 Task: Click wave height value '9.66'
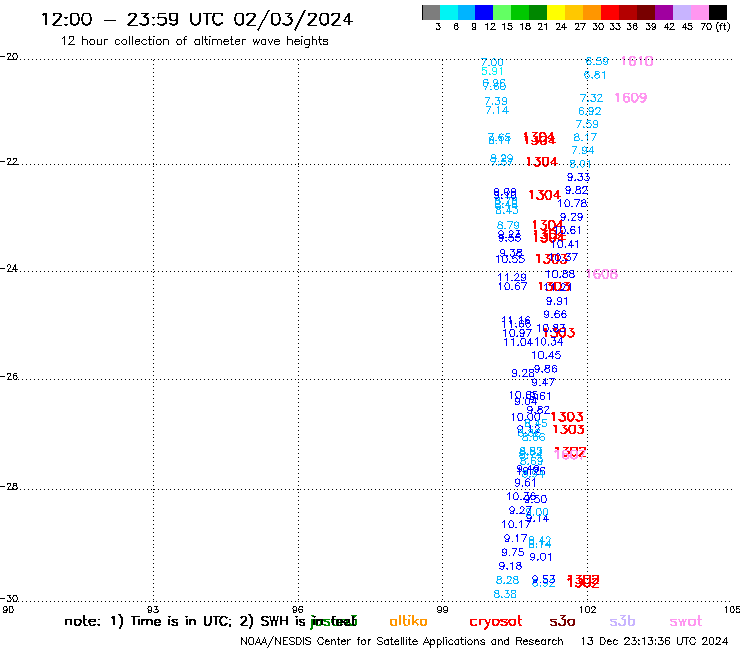555,314
